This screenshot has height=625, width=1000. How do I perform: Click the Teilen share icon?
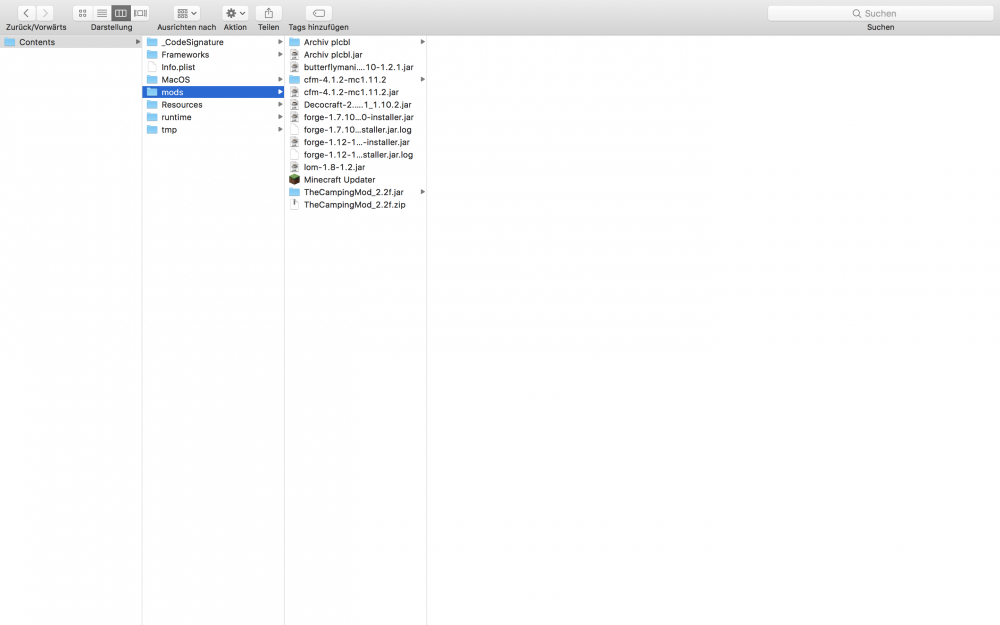(x=268, y=13)
